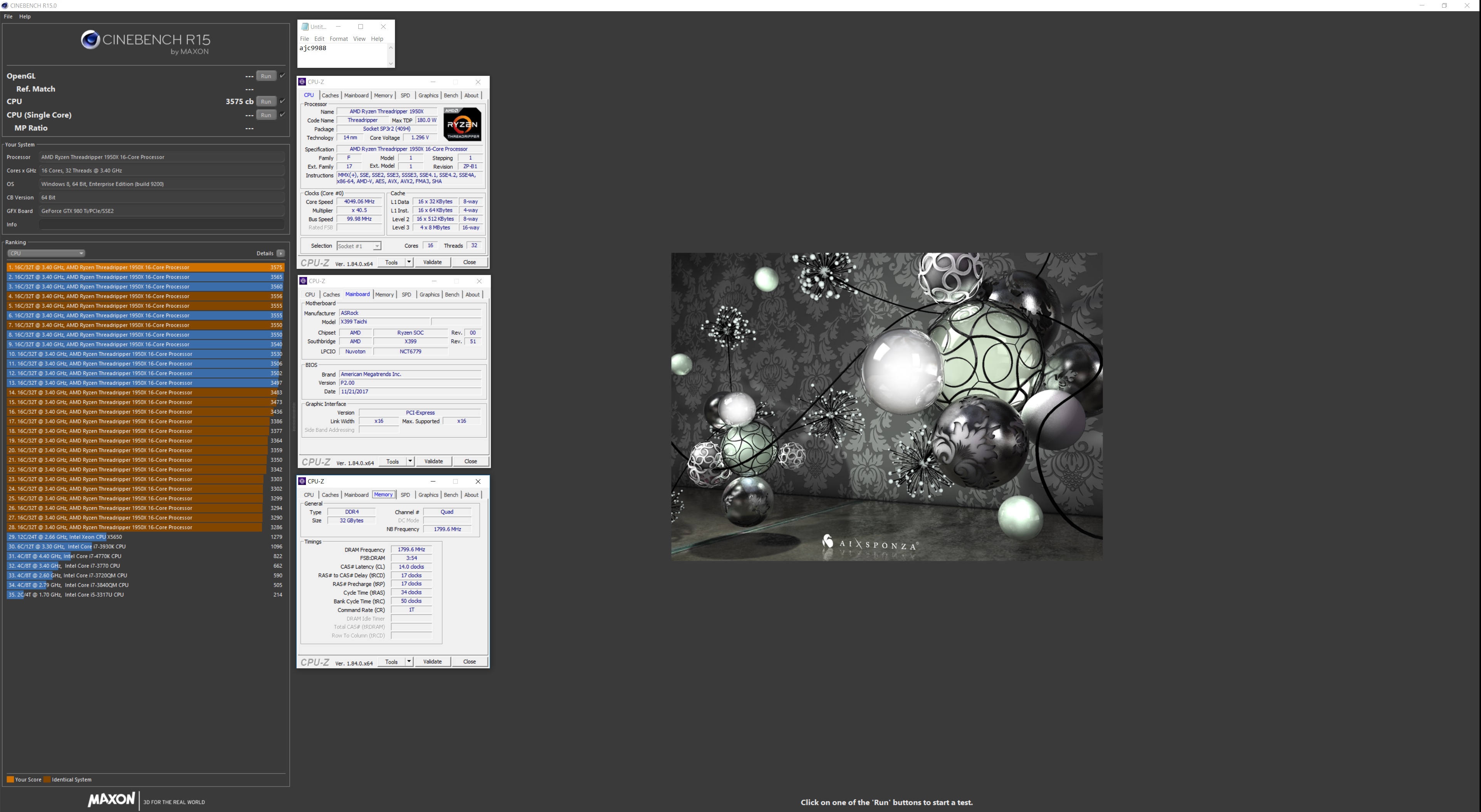
Task: Switch to SPD tab in Memory CPU-Z window
Action: (405, 495)
